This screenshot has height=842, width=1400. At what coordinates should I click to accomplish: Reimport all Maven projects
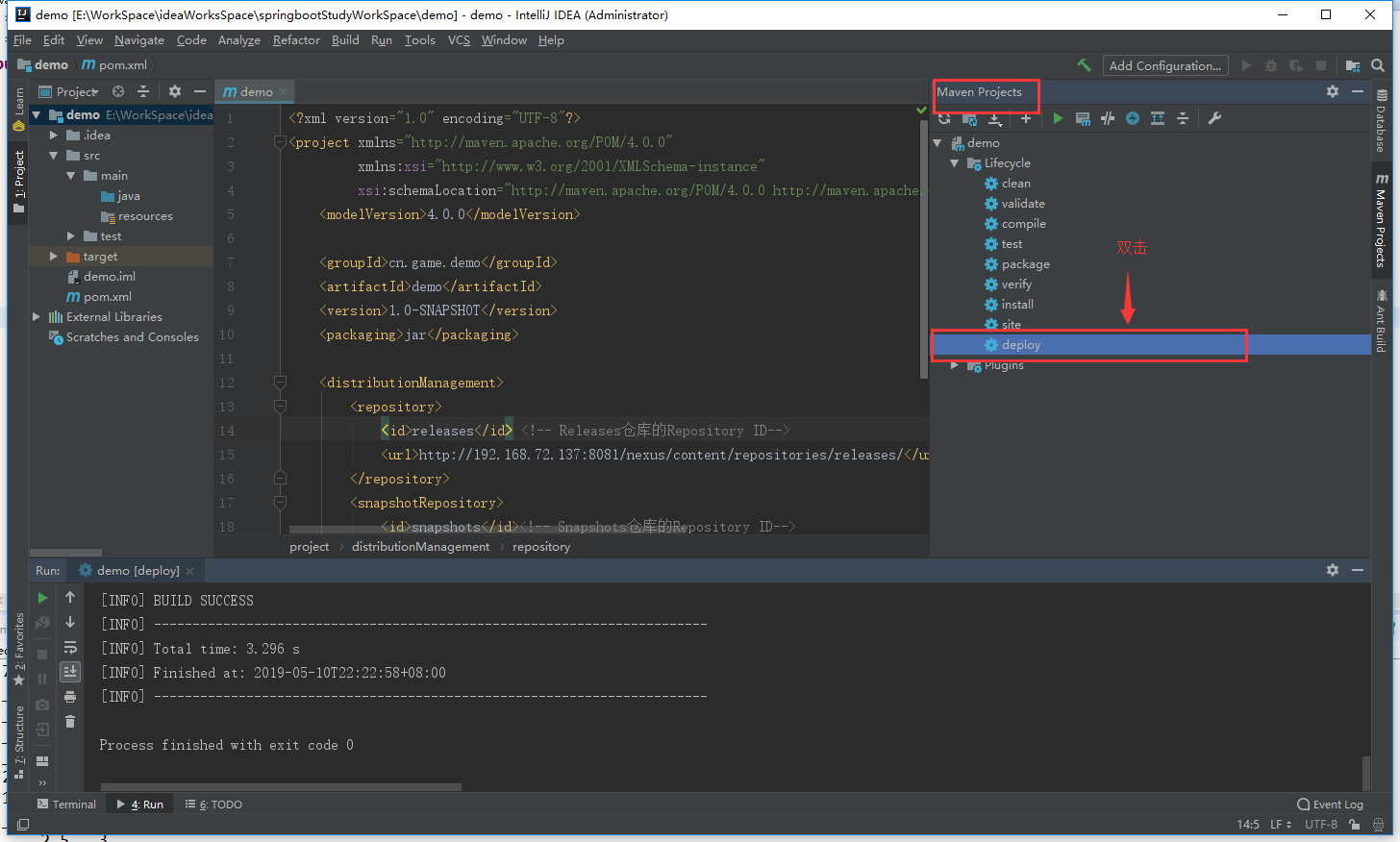(x=944, y=118)
